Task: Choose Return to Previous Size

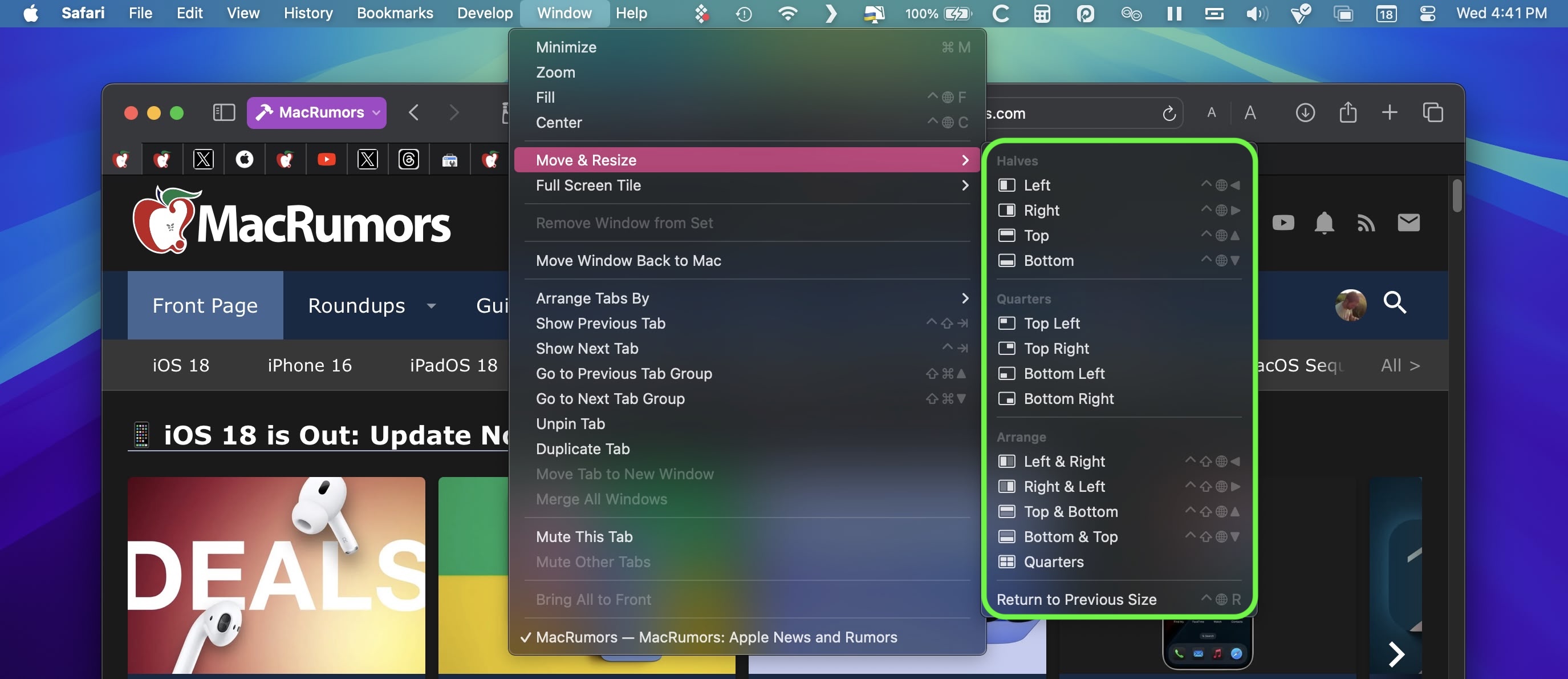Action: click(1119, 600)
